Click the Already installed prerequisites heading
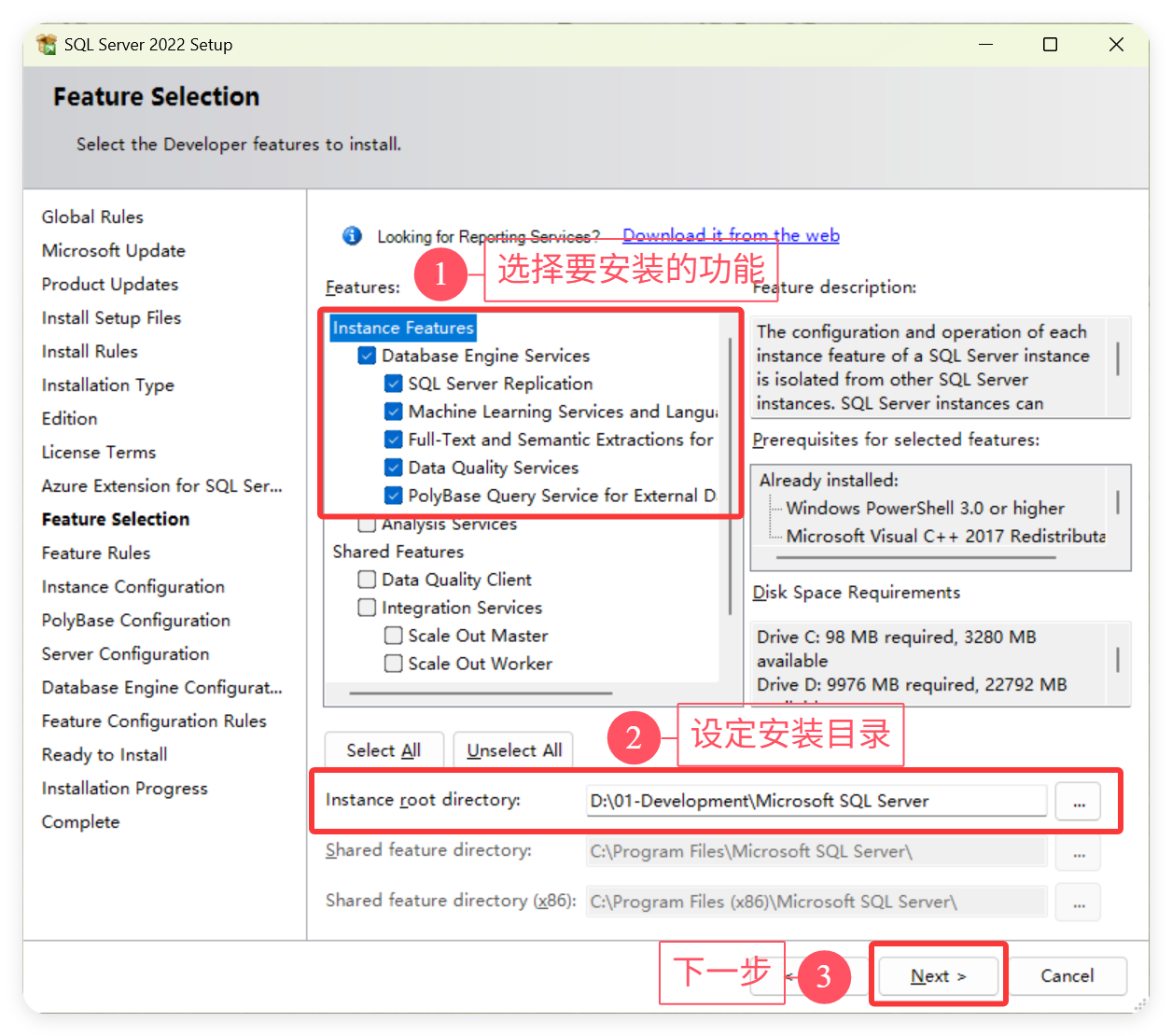Screen dimensions: 1172x1036 coord(829,480)
